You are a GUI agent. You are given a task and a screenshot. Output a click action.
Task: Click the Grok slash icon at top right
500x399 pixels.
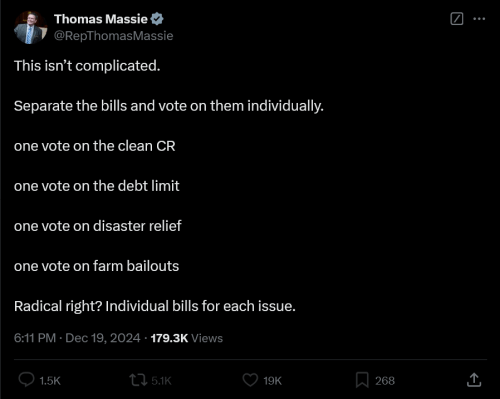[x=457, y=19]
